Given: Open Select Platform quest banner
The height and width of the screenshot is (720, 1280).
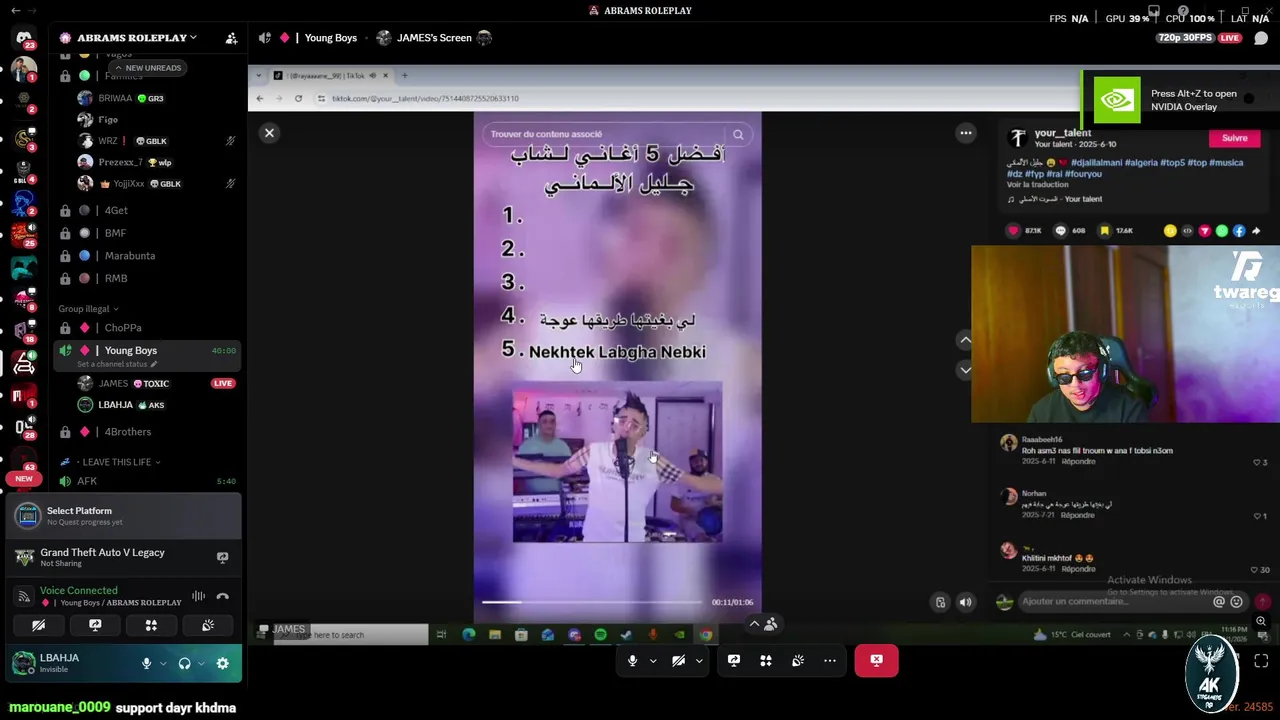Looking at the screenshot, I should [125, 515].
